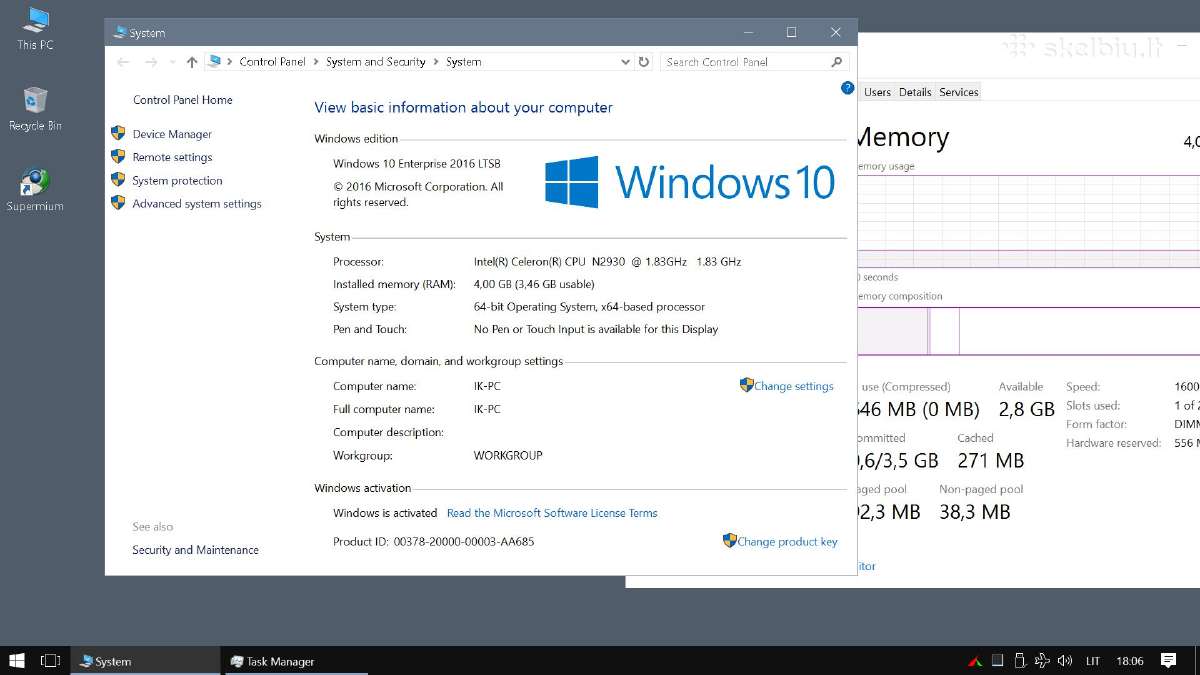1200x675 pixels.
Task: Expand the chevron after Control Panel breadcrumb
Action: (x=316, y=62)
